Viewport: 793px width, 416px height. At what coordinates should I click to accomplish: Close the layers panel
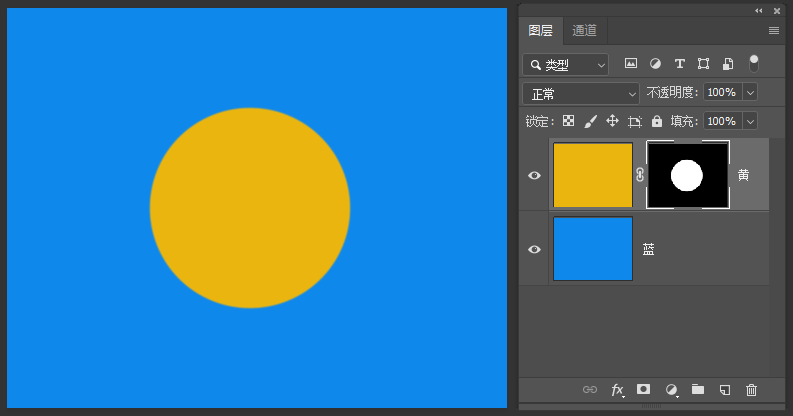point(777,11)
